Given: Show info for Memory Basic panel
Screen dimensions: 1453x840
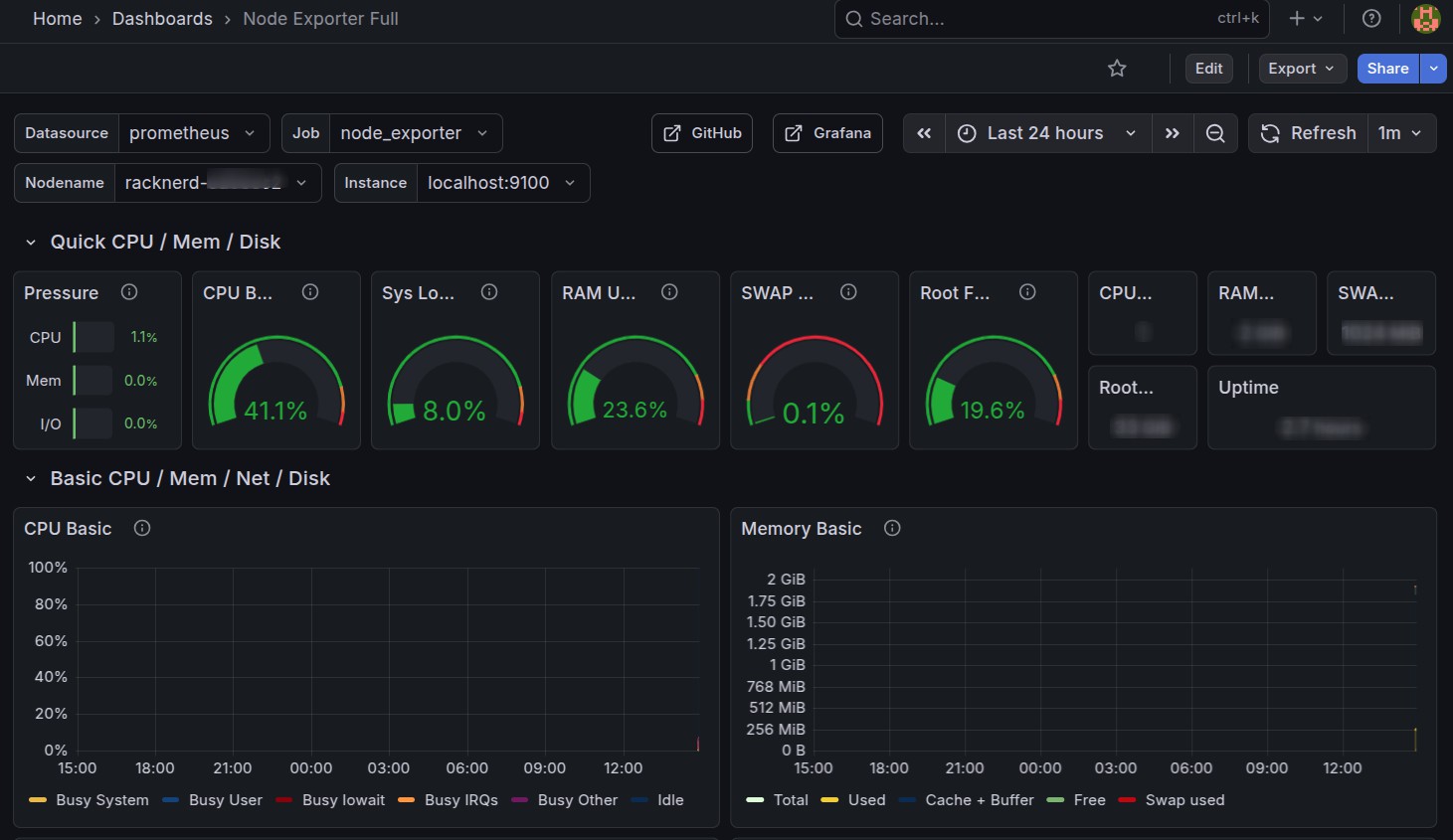Looking at the screenshot, I should (x=892, y=529).
